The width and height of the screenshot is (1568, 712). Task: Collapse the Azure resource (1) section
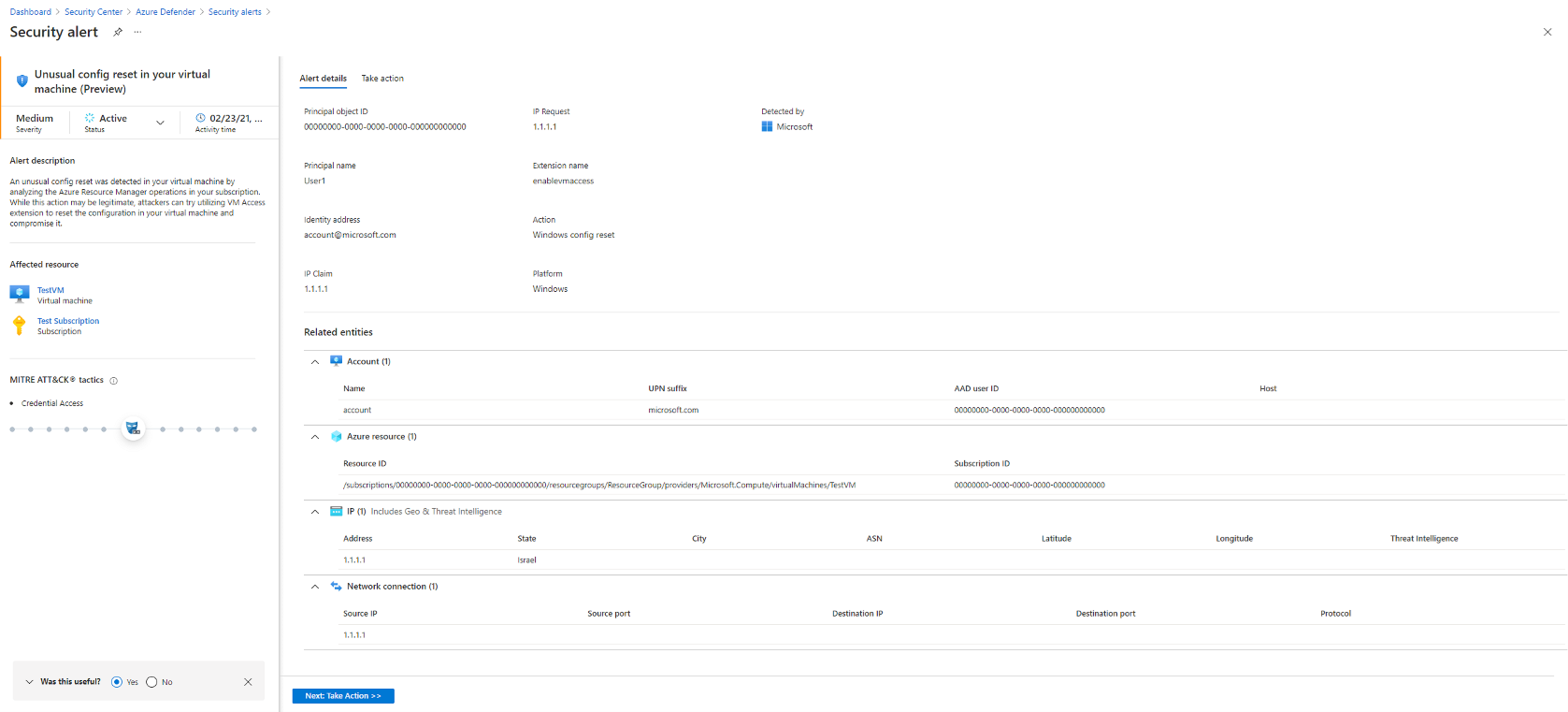click(315, 437)
